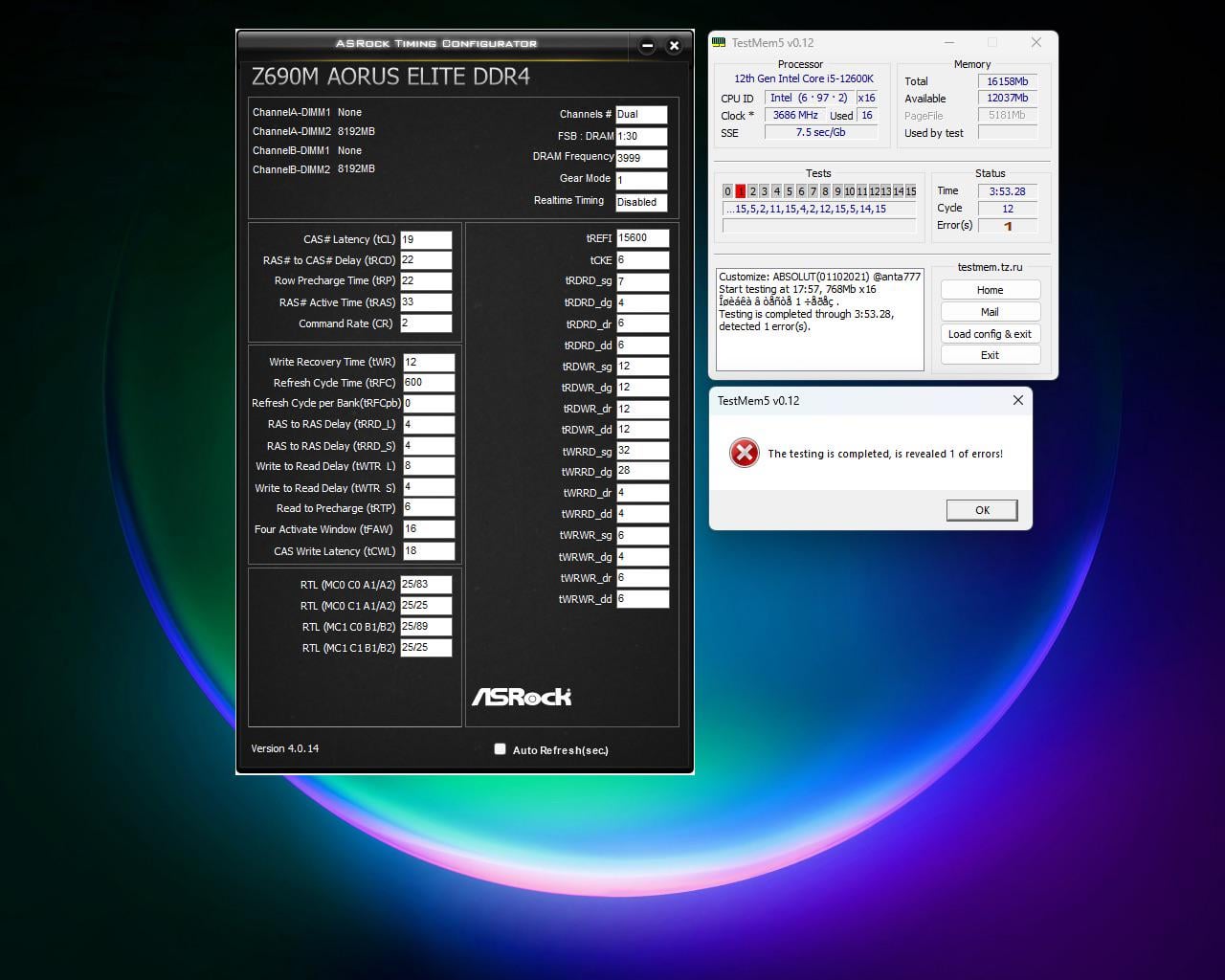Viewport: 1225px width, 980px height.
Task: Click the Read to Precharge (tRTP) field
Action: (429, 508)
